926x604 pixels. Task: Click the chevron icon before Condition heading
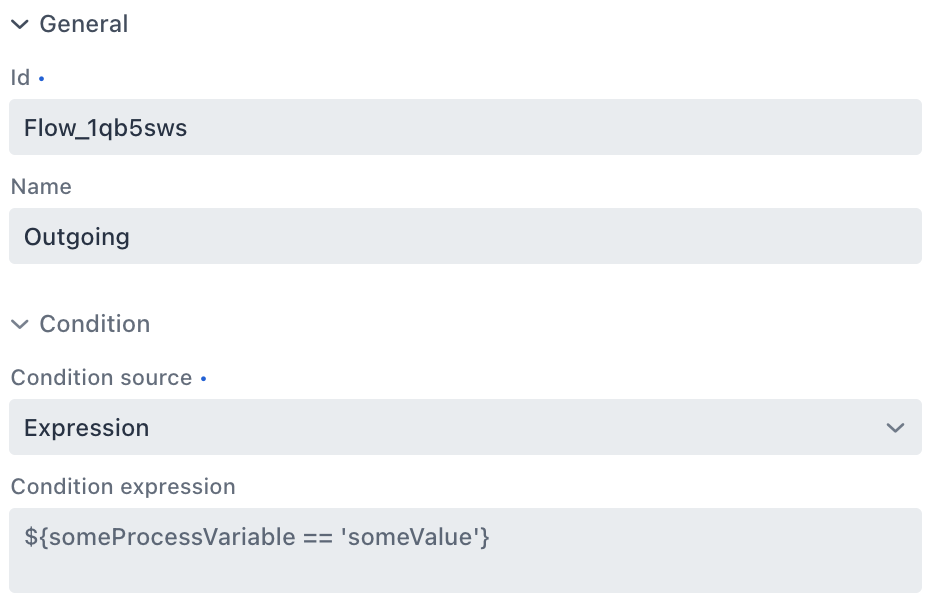(18, 324)
